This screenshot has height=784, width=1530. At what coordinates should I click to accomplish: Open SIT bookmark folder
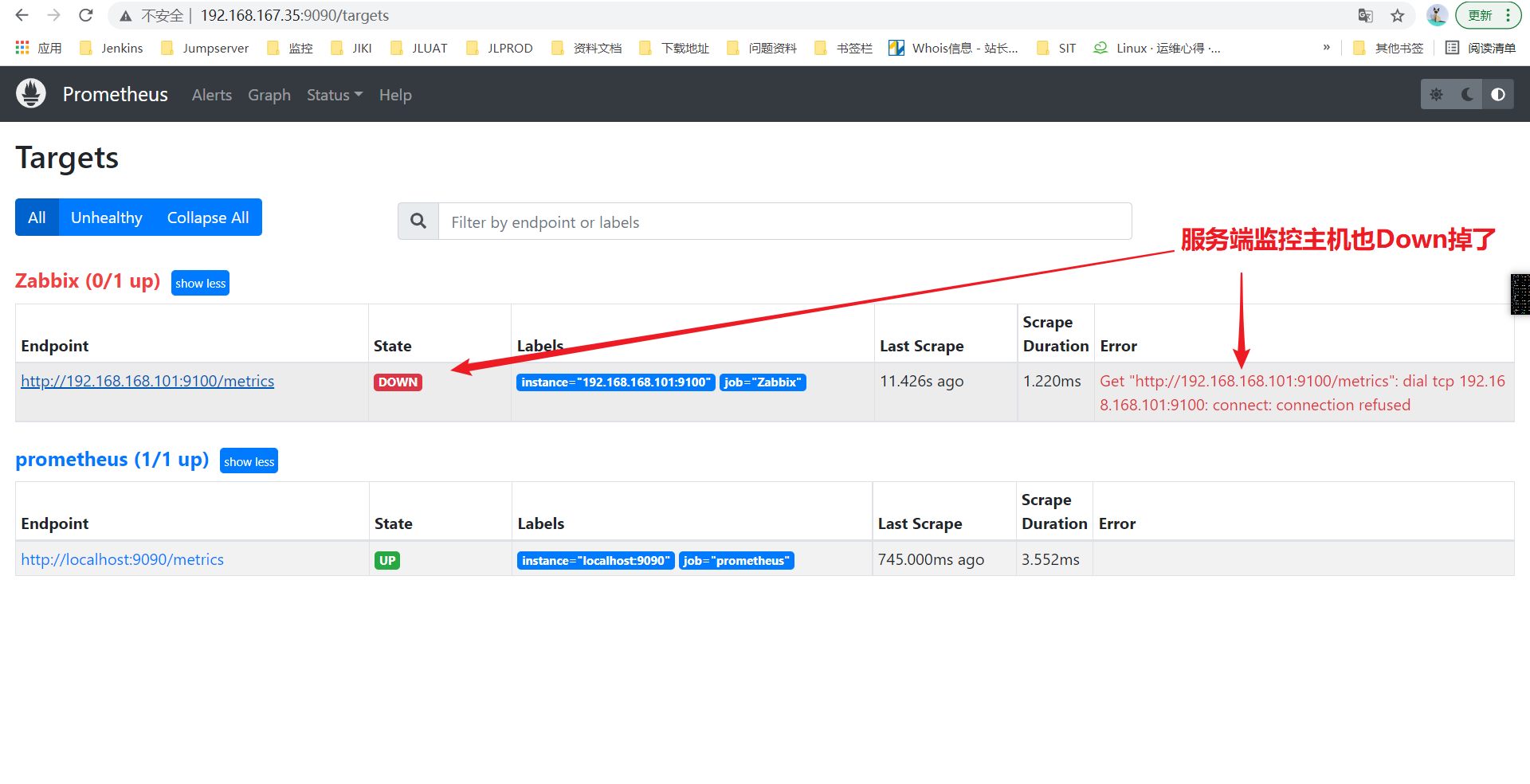pos(1057,48)
